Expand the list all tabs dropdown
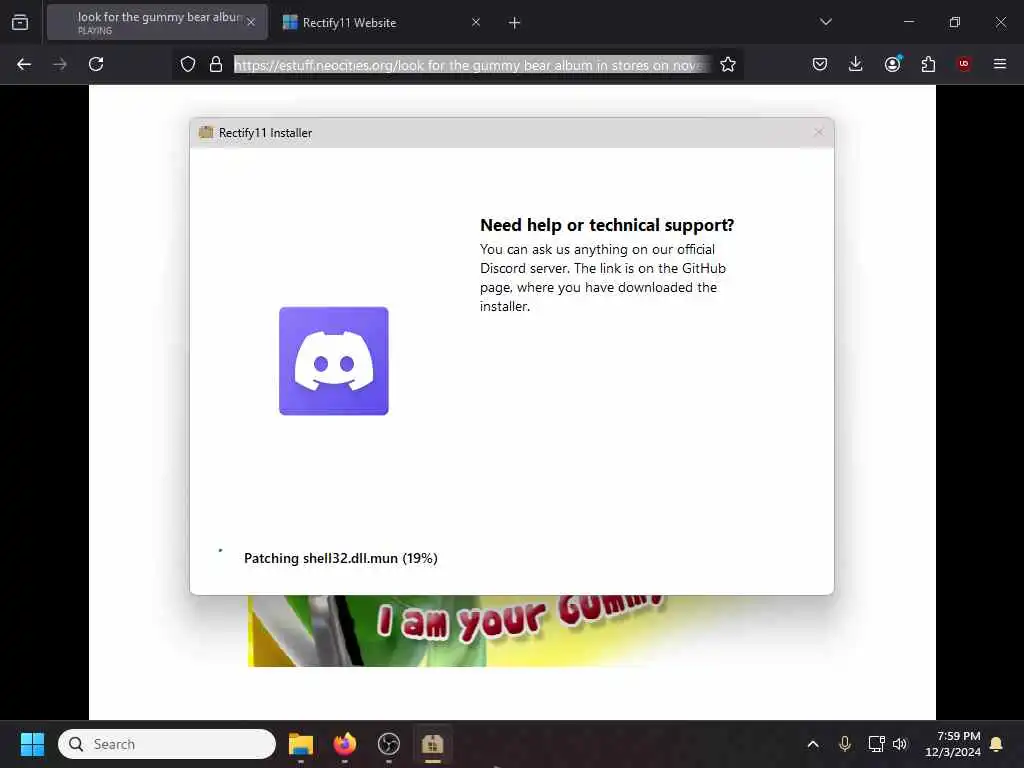The image size is (1024, 768). pos(826,22)
